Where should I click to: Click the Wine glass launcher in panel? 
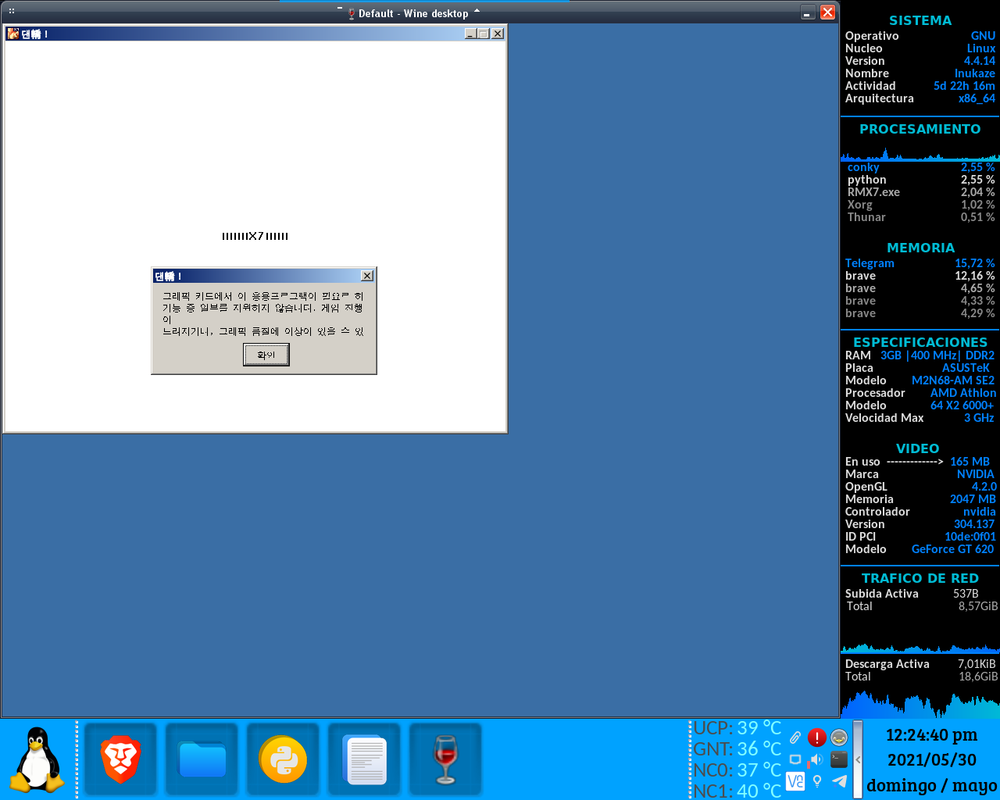[445, 759]
